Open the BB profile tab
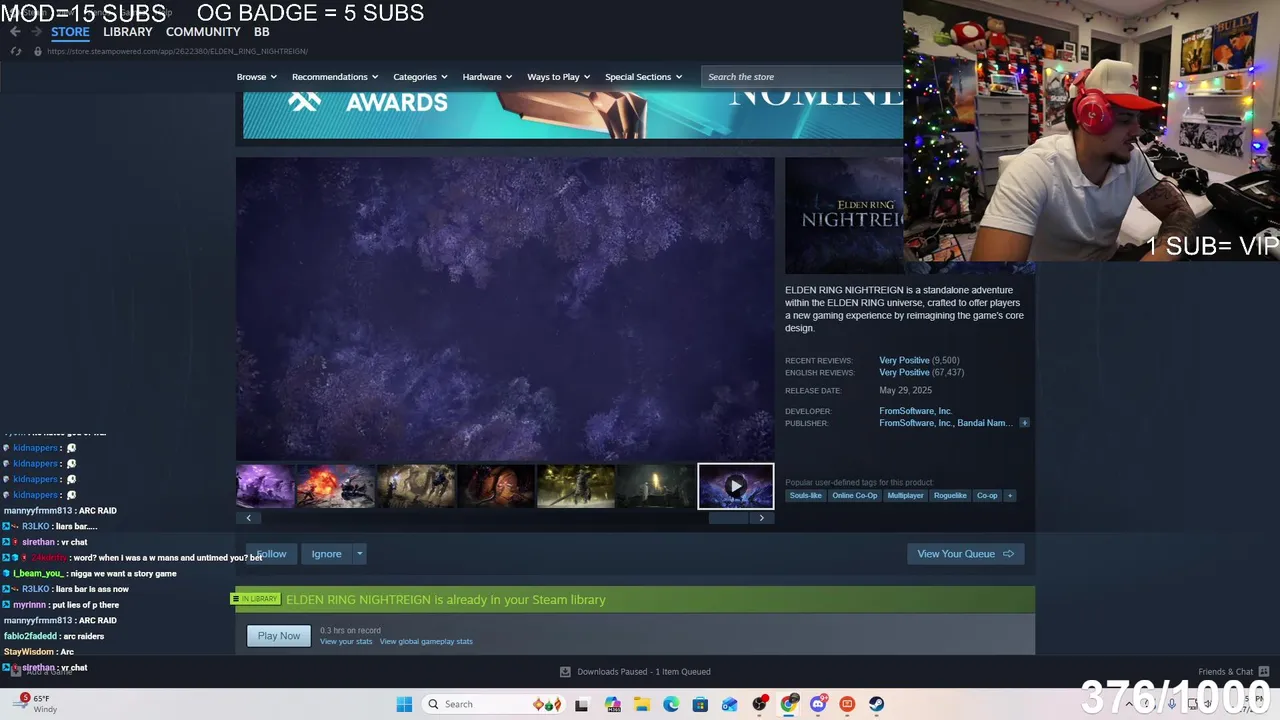This screenshot has width=1280, height=720. coord(261,32)
